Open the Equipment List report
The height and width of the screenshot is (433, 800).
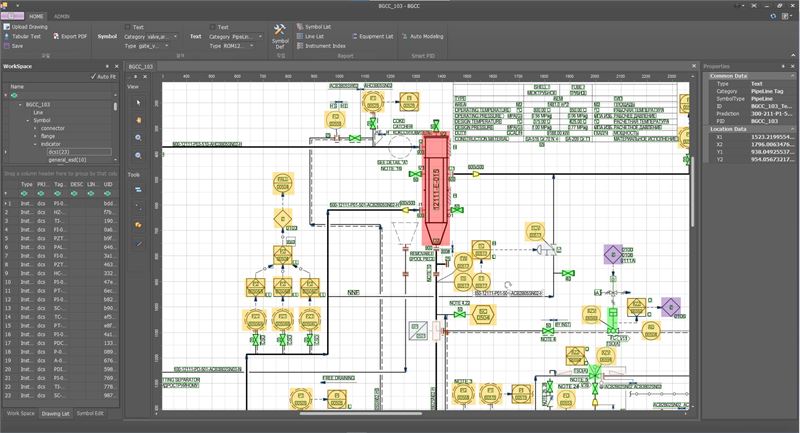point(372,36)
